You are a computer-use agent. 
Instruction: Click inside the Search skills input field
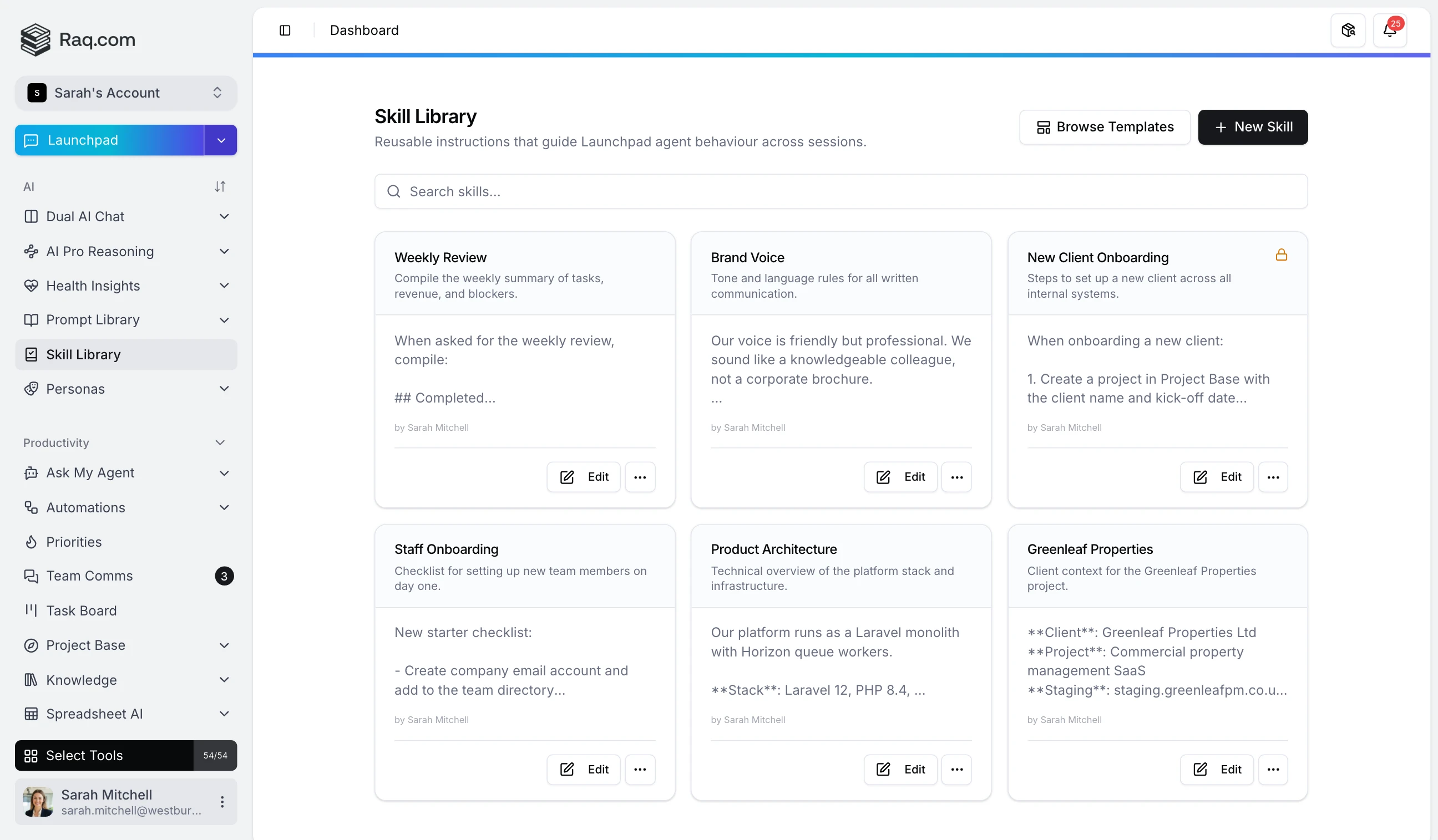point(685,191)
